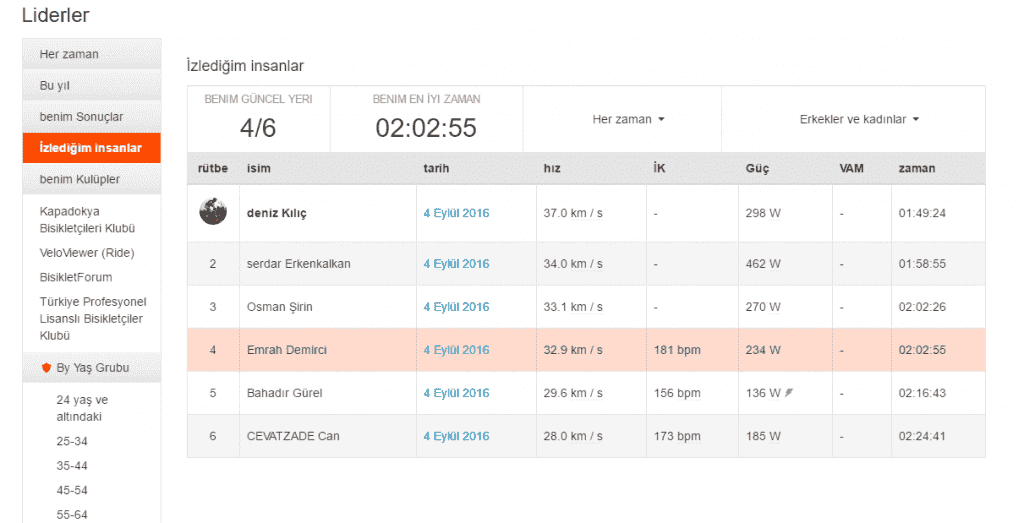Viewport: 1024px width, 523px height.
Task: Click the 34.0 km / s speed value
Action: (x=573, y=264)
